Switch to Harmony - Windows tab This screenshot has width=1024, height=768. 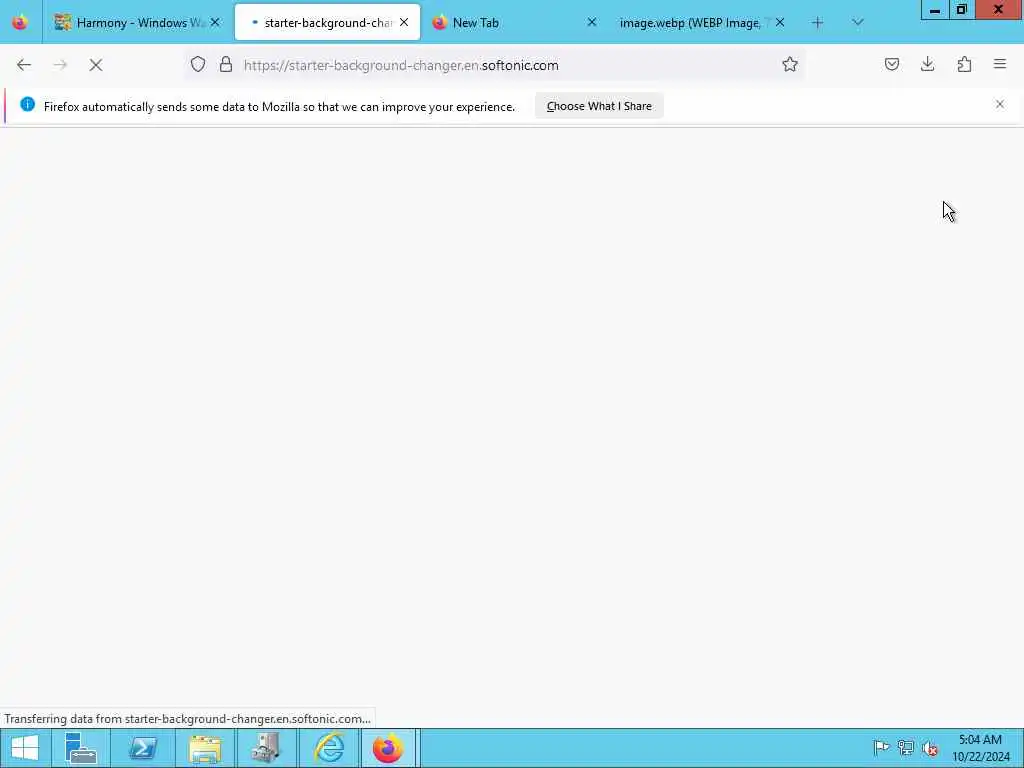137,22
